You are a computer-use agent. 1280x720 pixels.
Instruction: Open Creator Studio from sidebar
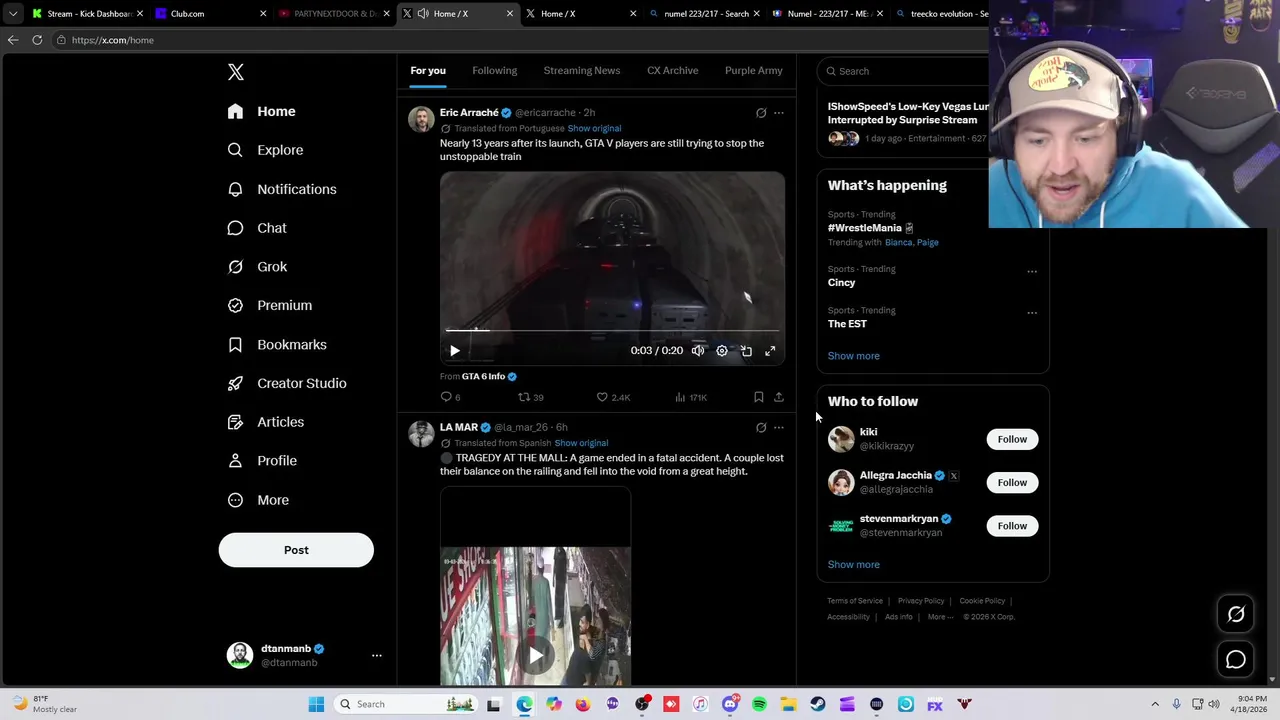[x=287, y=383]
